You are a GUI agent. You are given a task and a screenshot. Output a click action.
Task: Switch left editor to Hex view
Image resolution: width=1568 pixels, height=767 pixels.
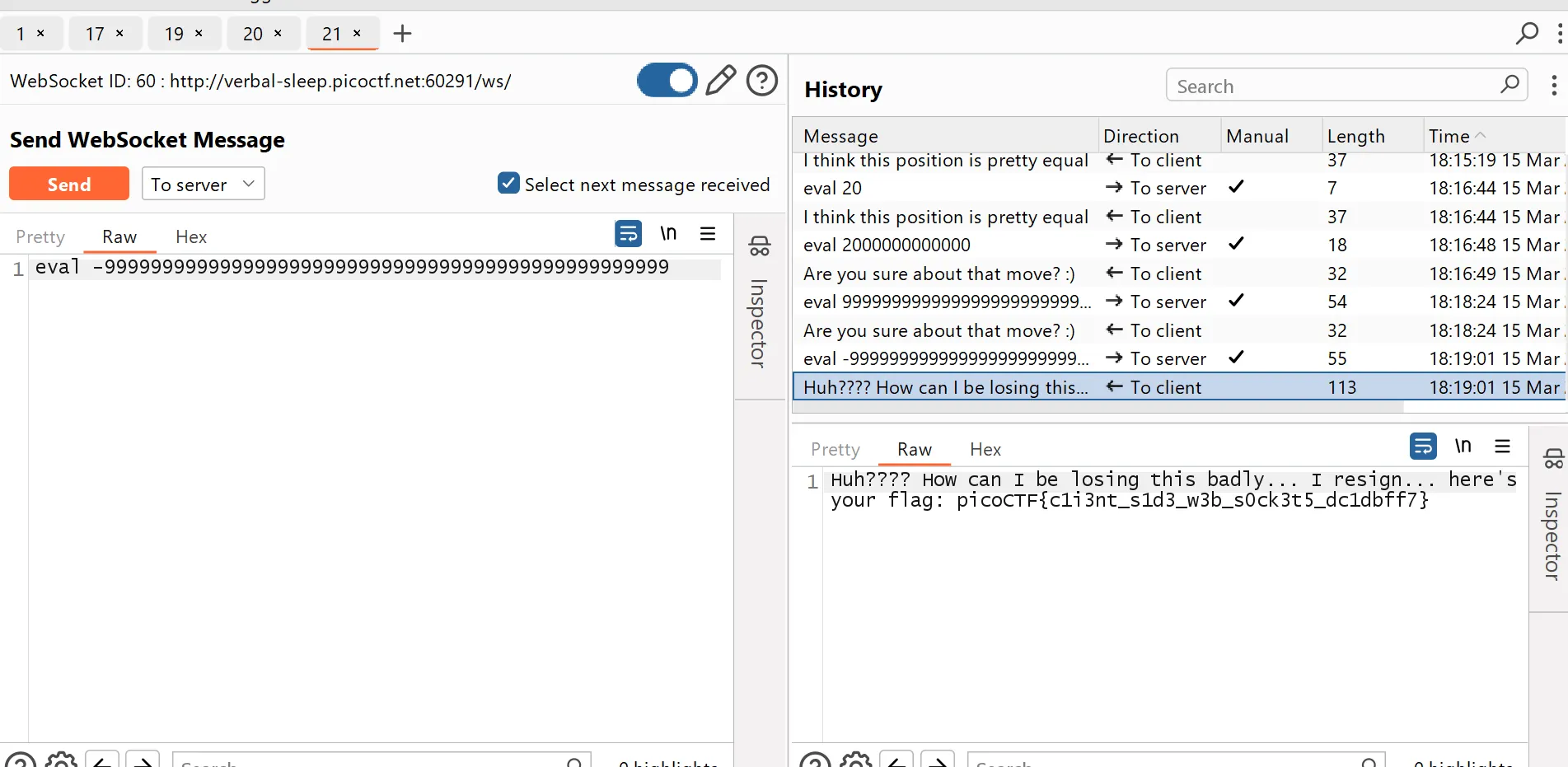191,237
